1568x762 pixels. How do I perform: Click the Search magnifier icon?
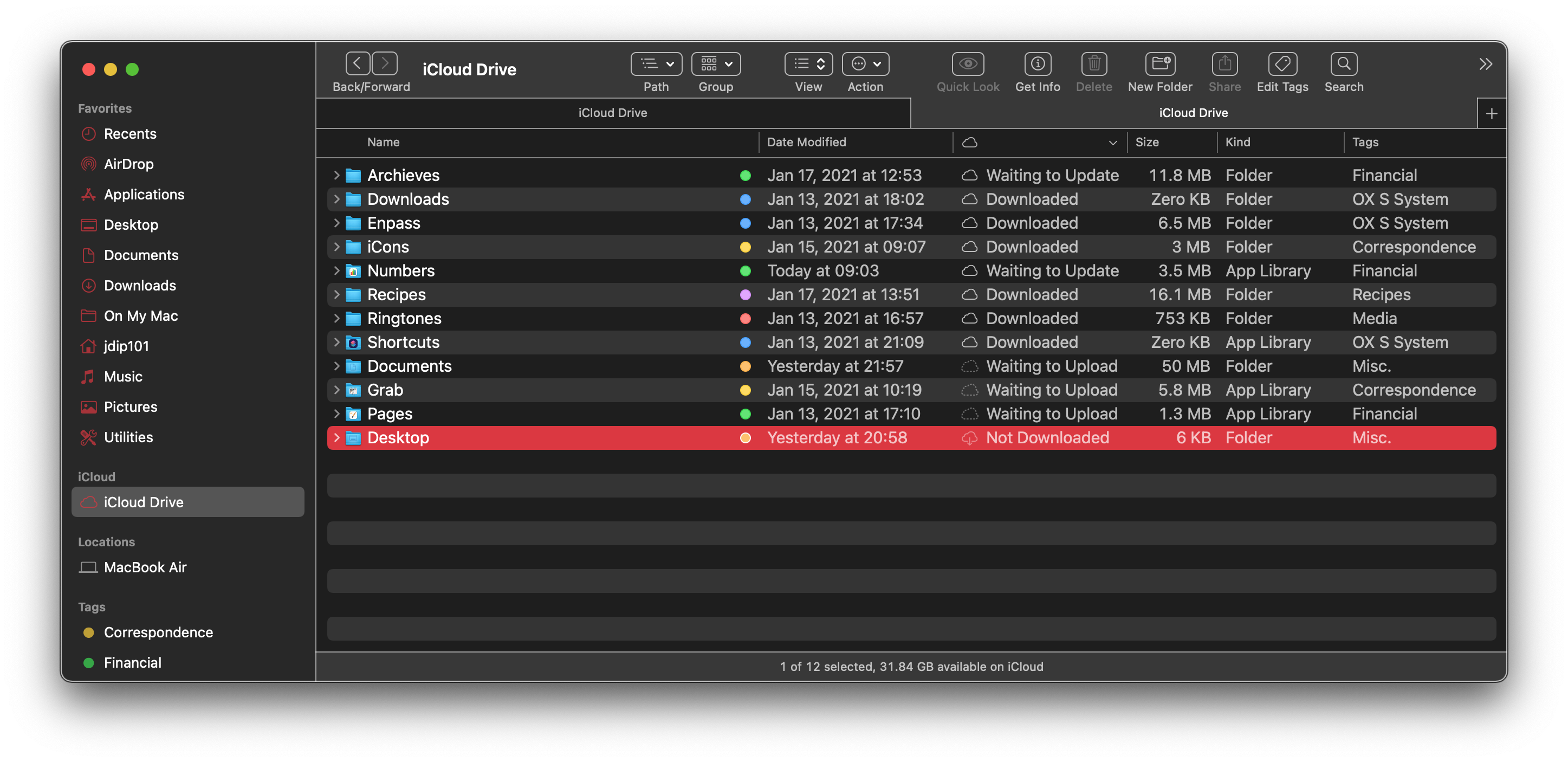(x=1343, y=64)
